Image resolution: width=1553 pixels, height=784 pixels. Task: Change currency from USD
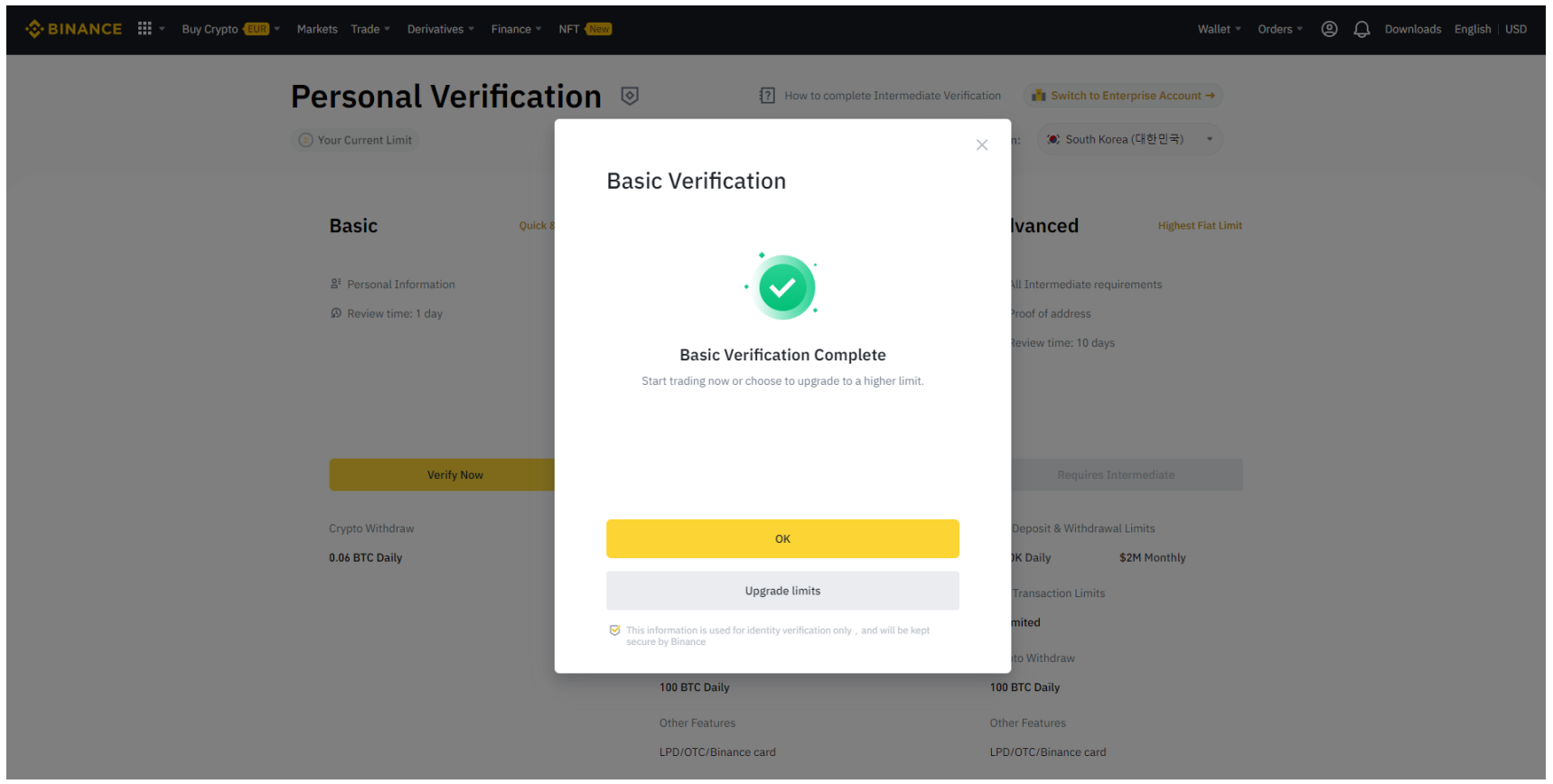(1516, 29)
